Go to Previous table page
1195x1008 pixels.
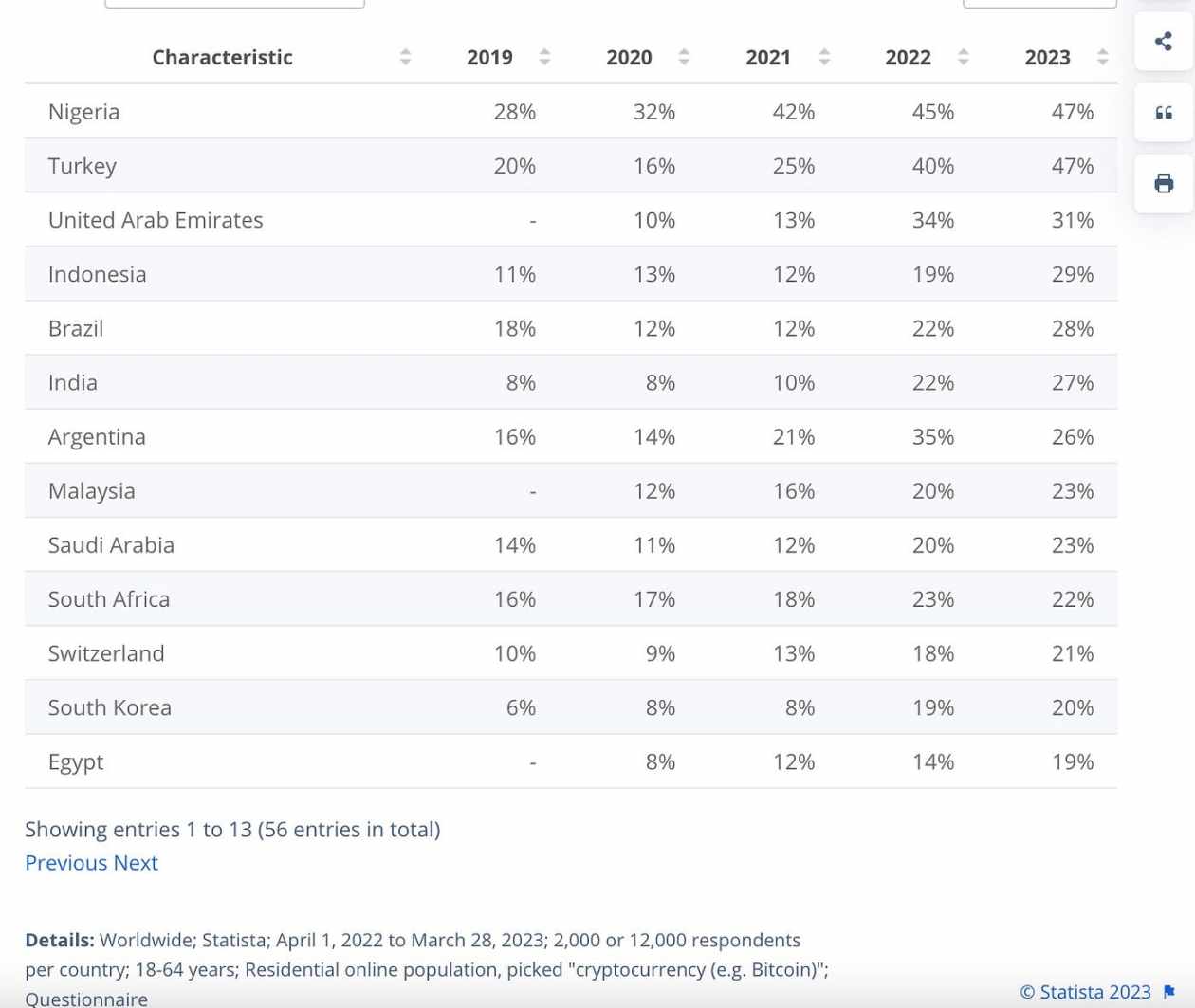tap(66, 863)
